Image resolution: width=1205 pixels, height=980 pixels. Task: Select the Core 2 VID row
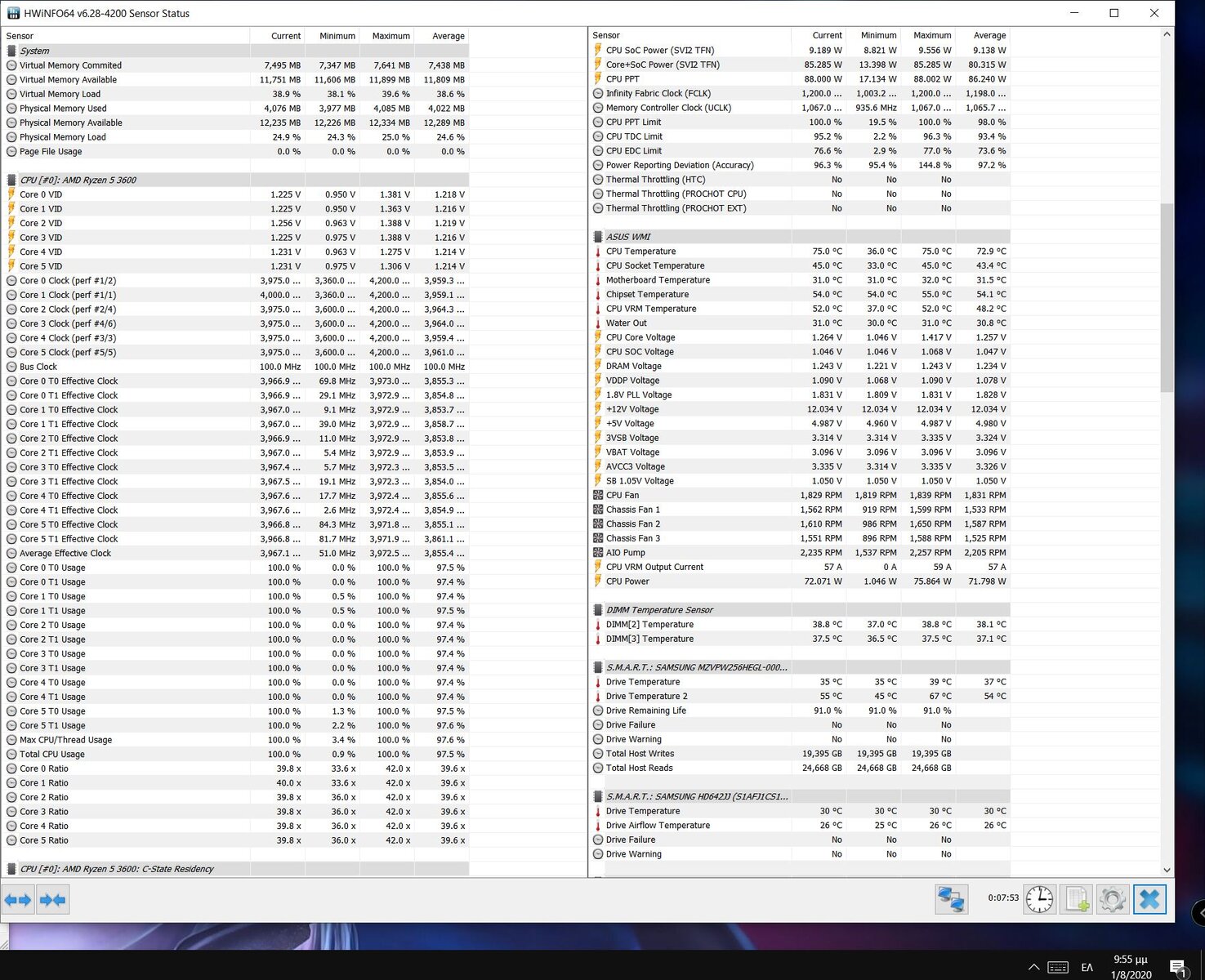coord(235,223)
